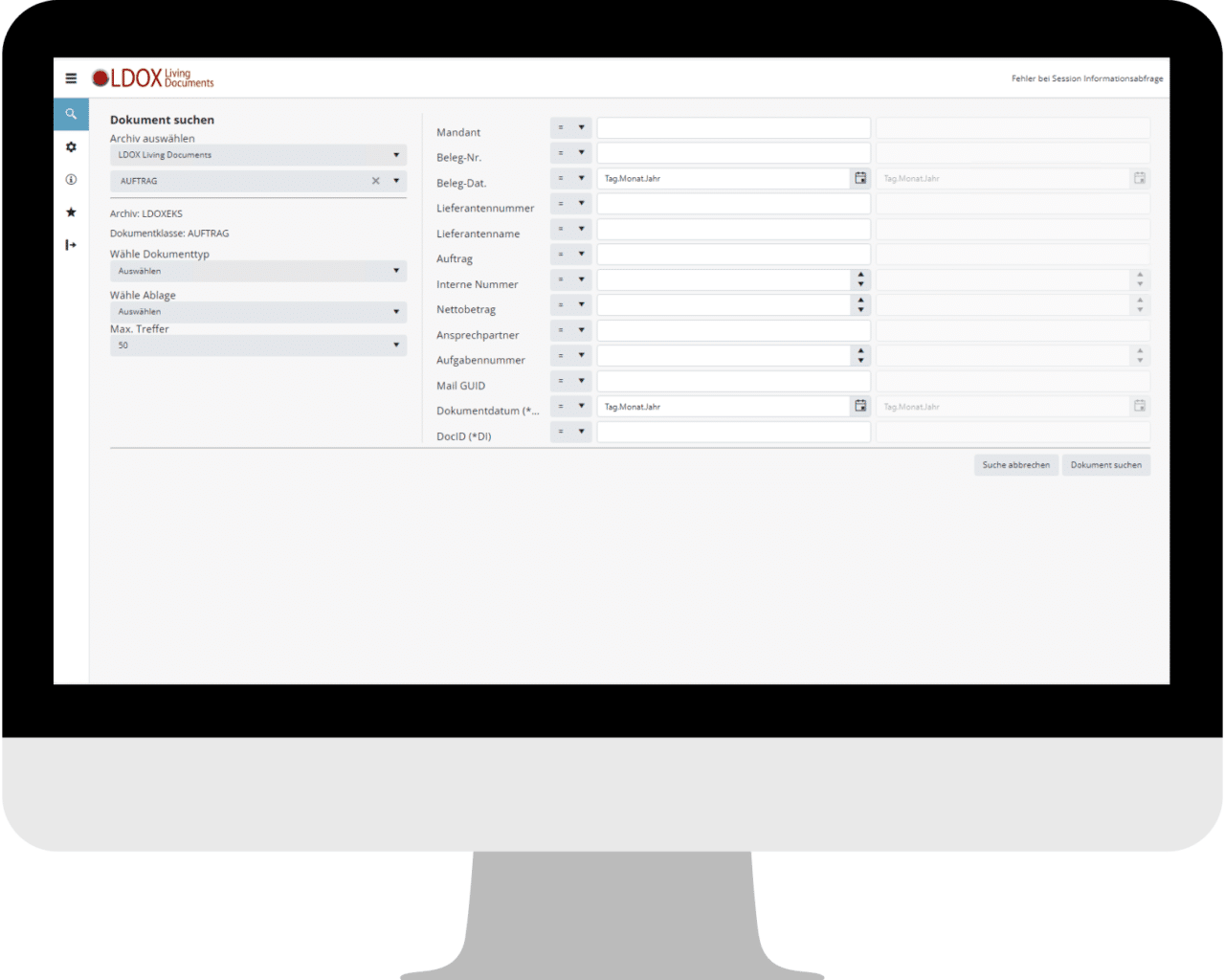Open the calendar picker for Beleg-Dat.
Image resolution: width=1225 pixels, height=980 pixels.
(859, 178)
